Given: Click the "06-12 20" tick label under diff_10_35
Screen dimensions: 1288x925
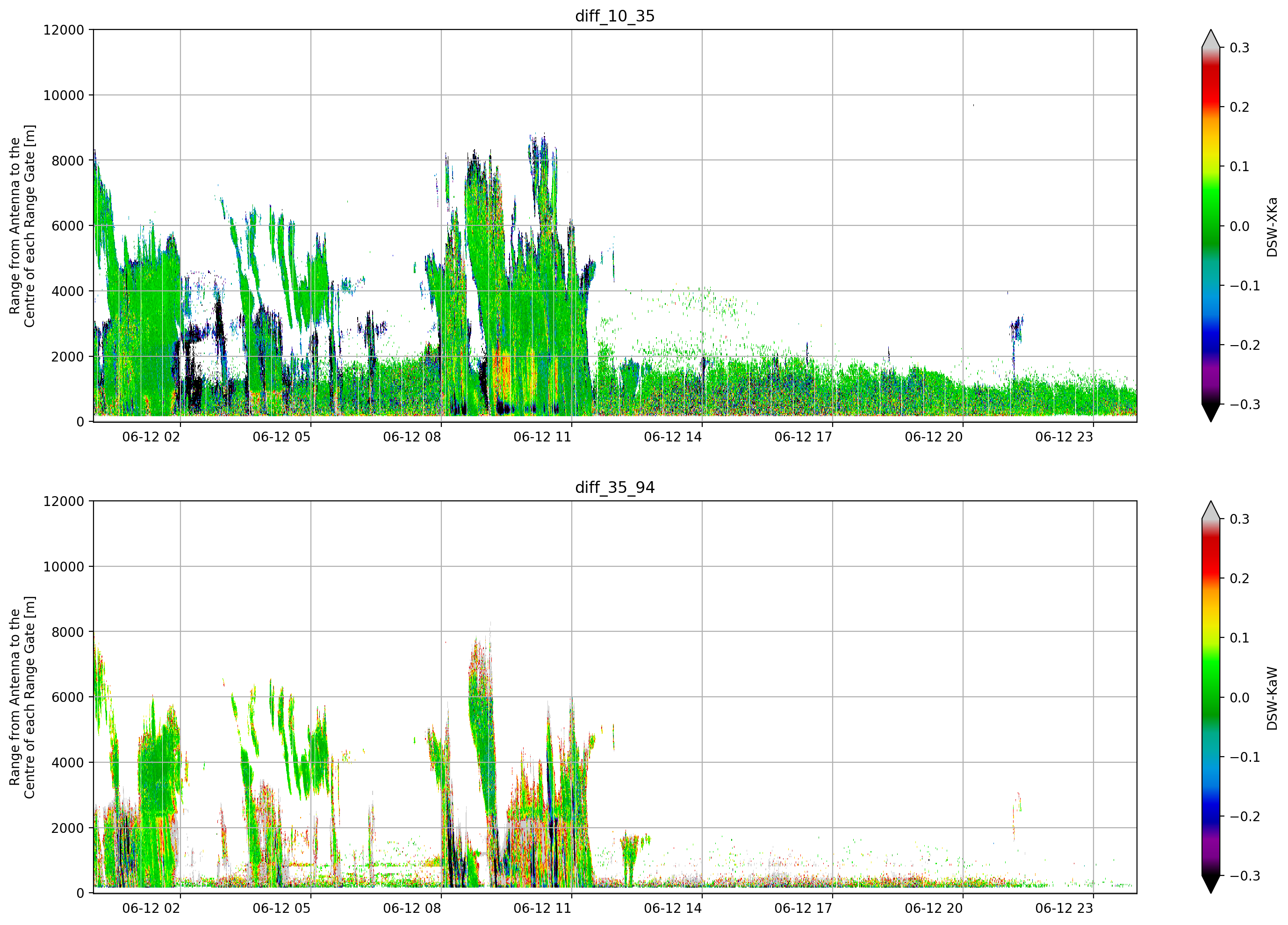Looking at the screenshot, I should click(934, 437).
